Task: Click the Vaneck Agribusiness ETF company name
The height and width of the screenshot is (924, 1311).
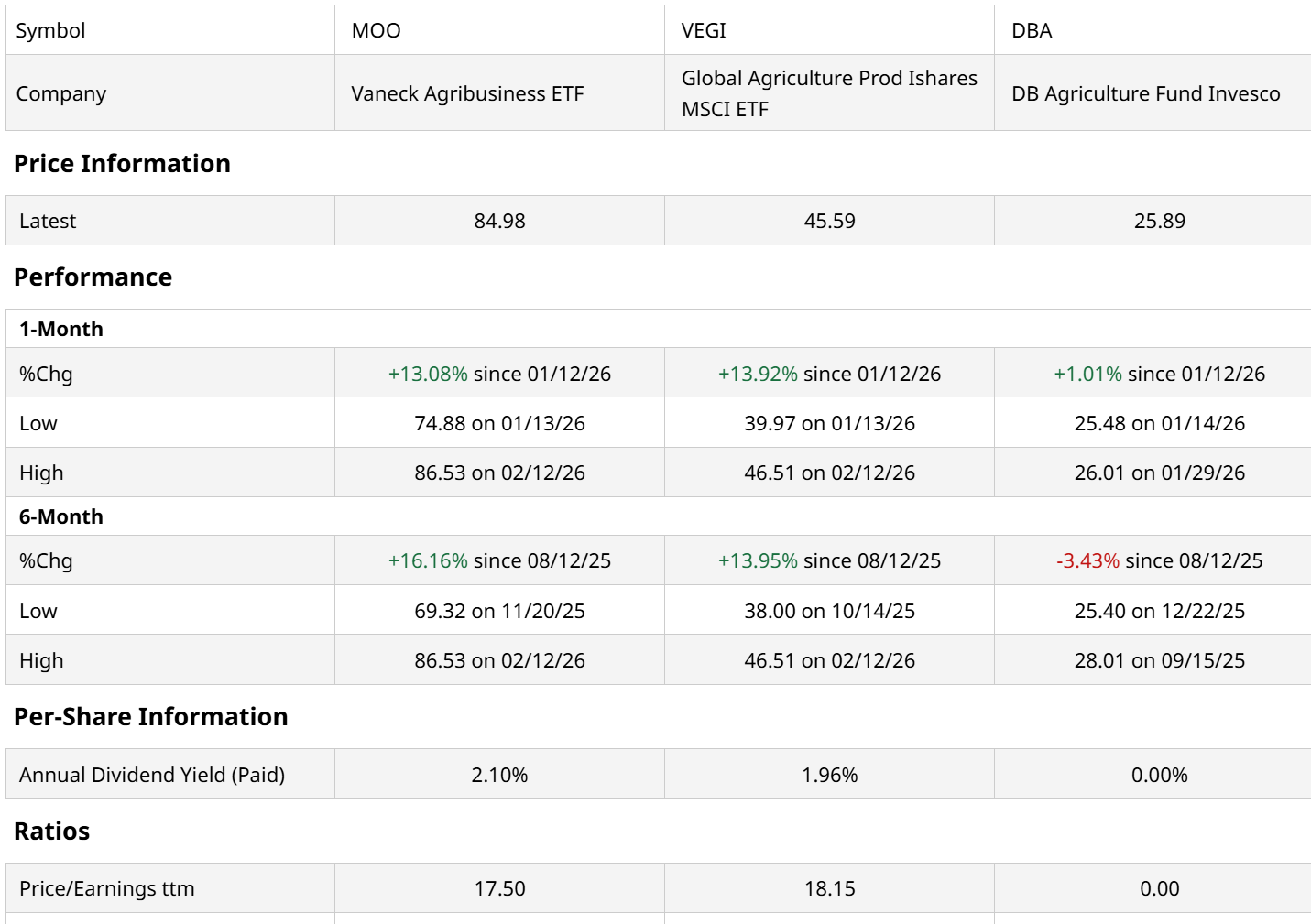Action: pyautogui.click(x=467, y=94)
